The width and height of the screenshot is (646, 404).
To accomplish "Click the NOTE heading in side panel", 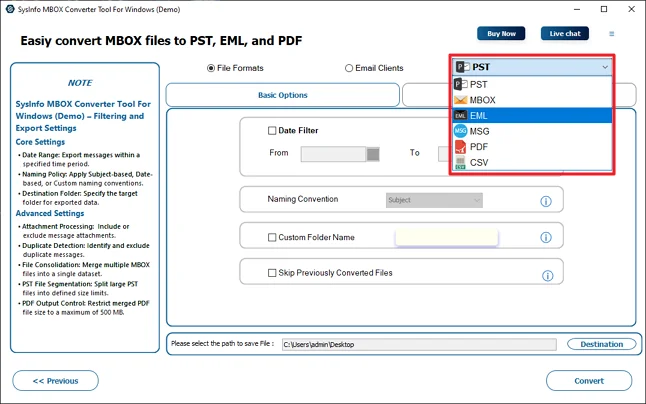I will click(80, 83).
